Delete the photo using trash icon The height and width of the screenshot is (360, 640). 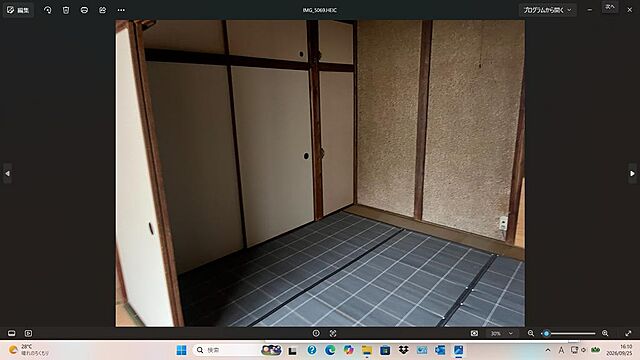[66, 10]
